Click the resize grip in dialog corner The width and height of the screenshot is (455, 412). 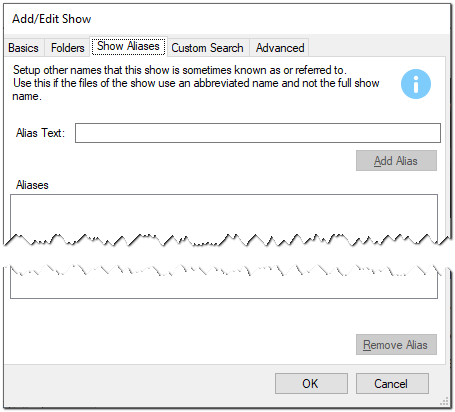click(x=444, y=402)
